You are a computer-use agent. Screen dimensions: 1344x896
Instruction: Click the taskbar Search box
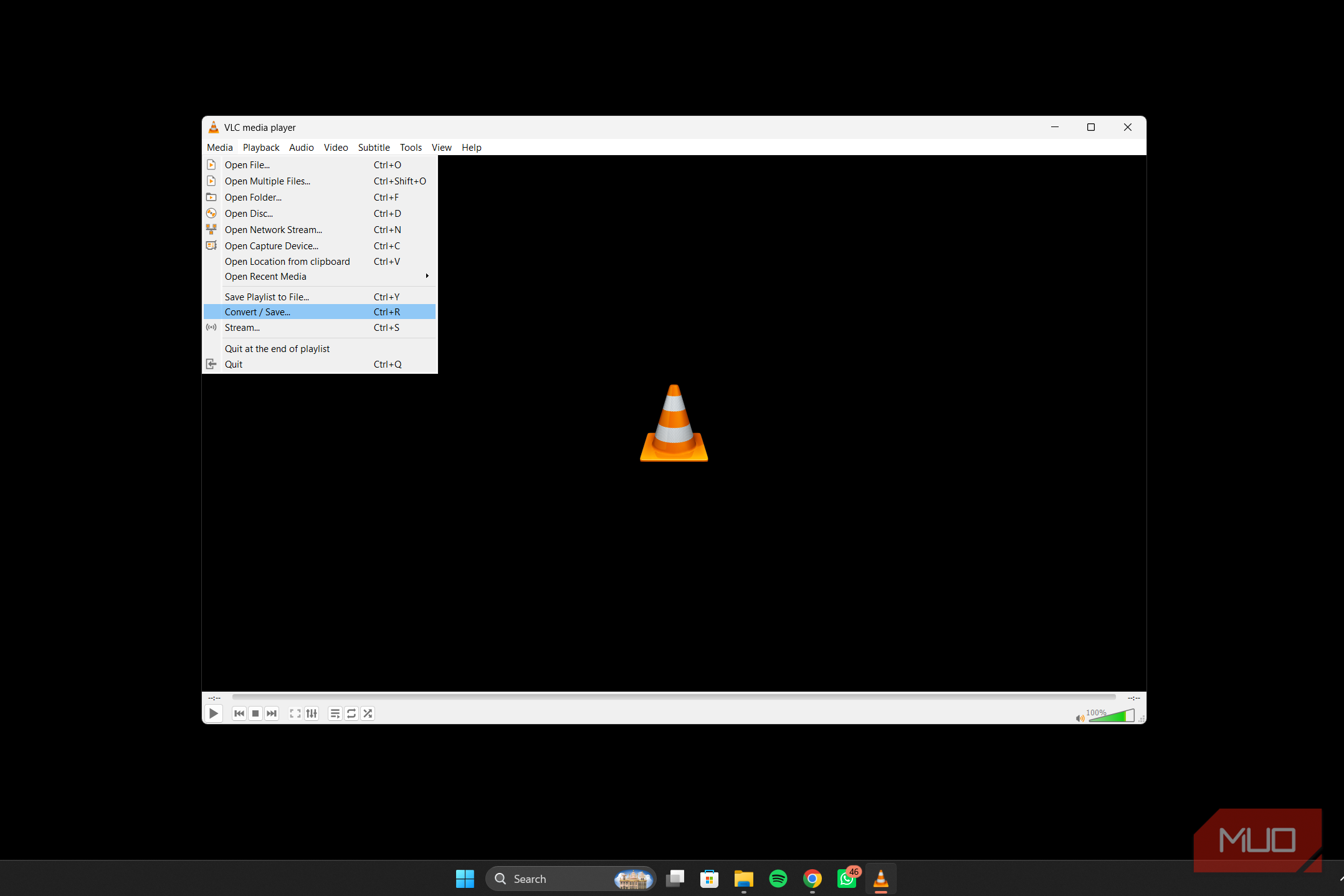point(571,879)
